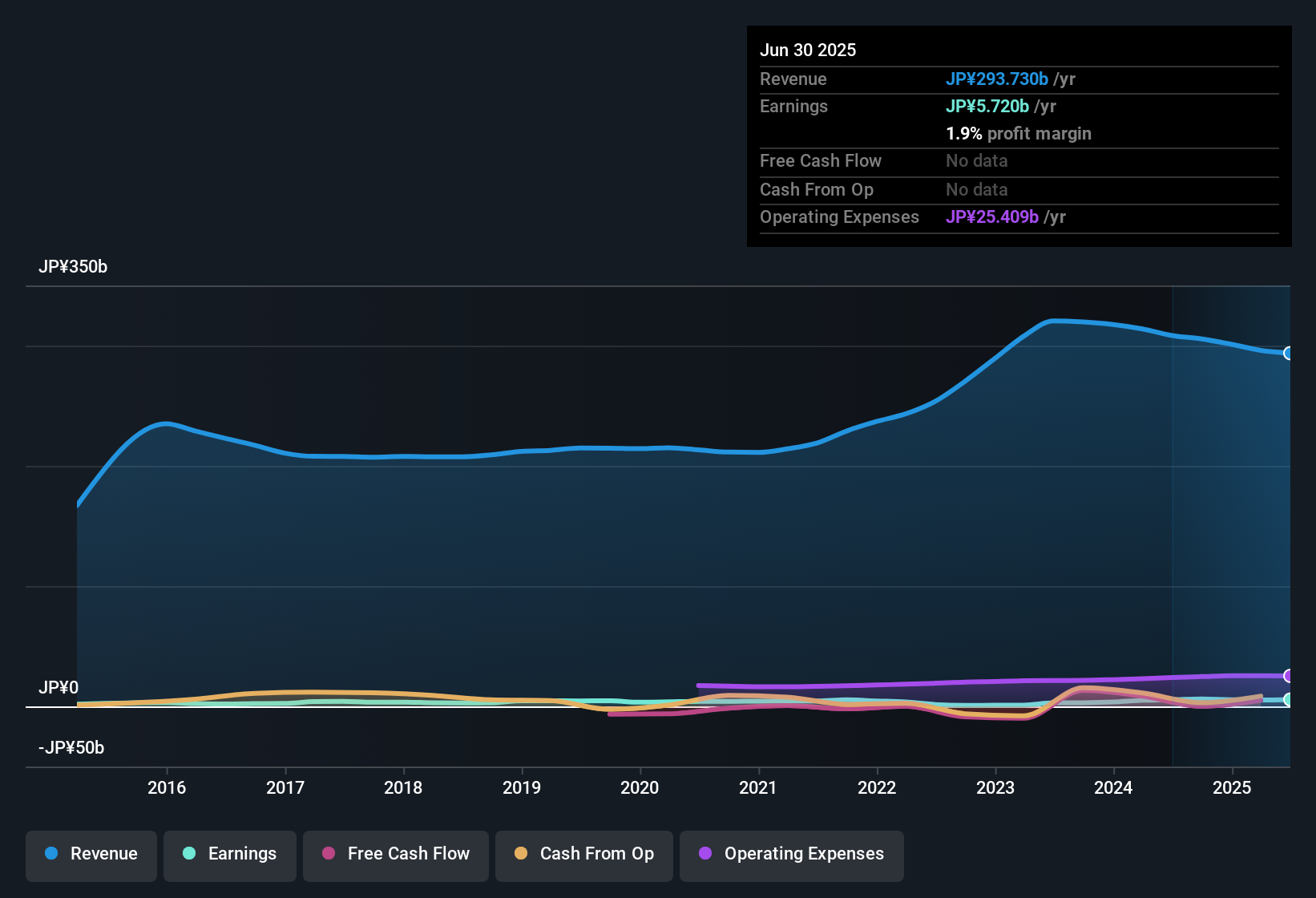Viewport: 1316px width, 898px height.
Task: Click the Free Cash Flow tooltip row label
Action: click(821, 160)
